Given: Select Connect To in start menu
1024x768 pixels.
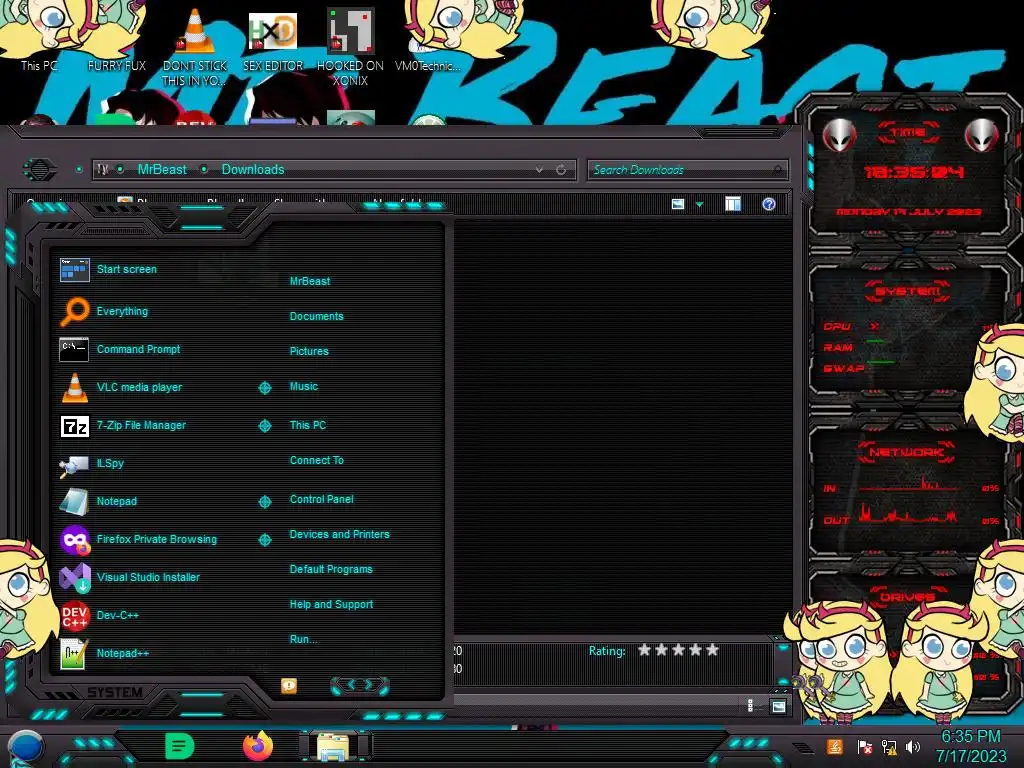Looking at the screenshot, I should tap(317, 460).
